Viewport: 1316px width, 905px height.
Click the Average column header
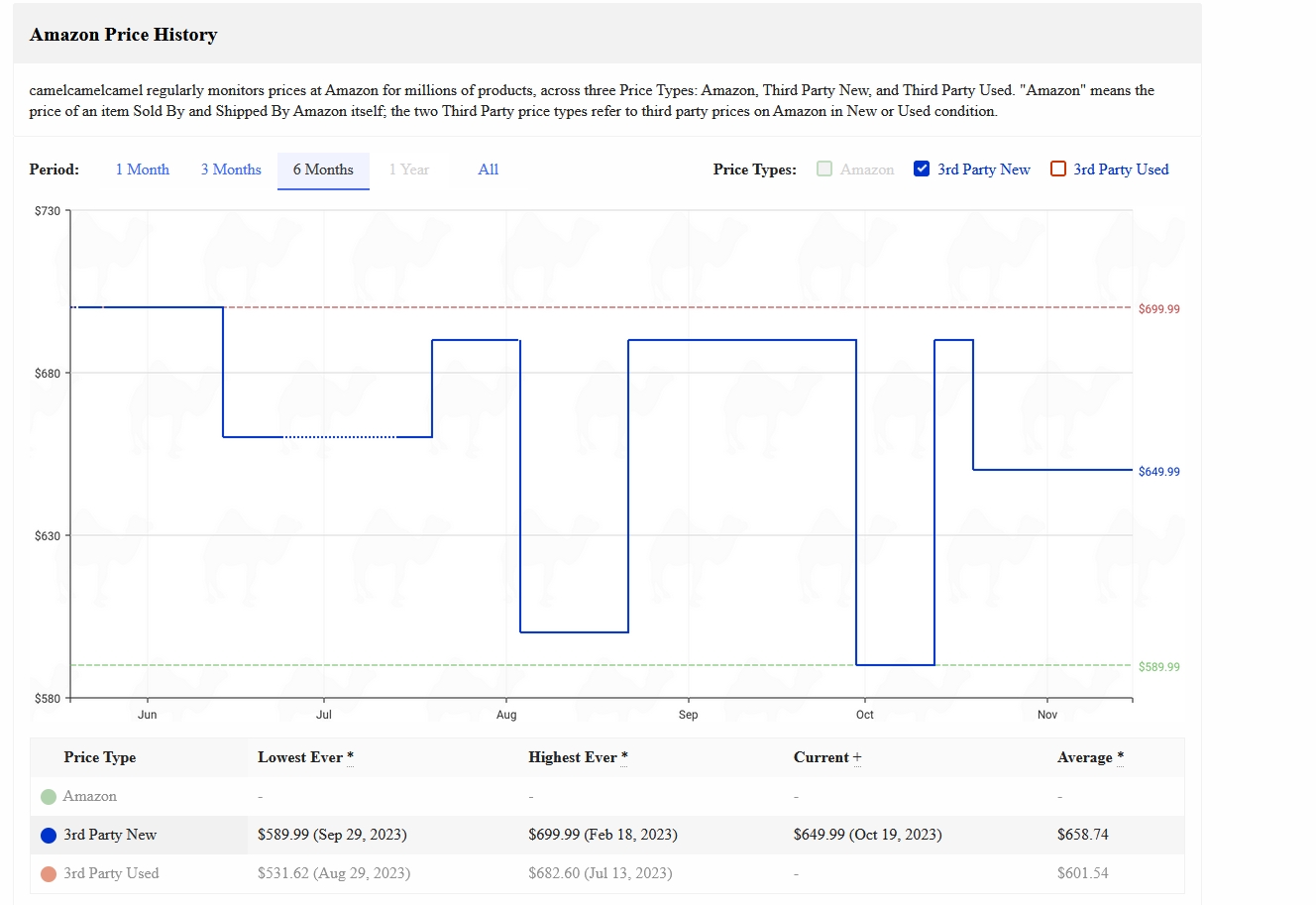pos(1090,757)
